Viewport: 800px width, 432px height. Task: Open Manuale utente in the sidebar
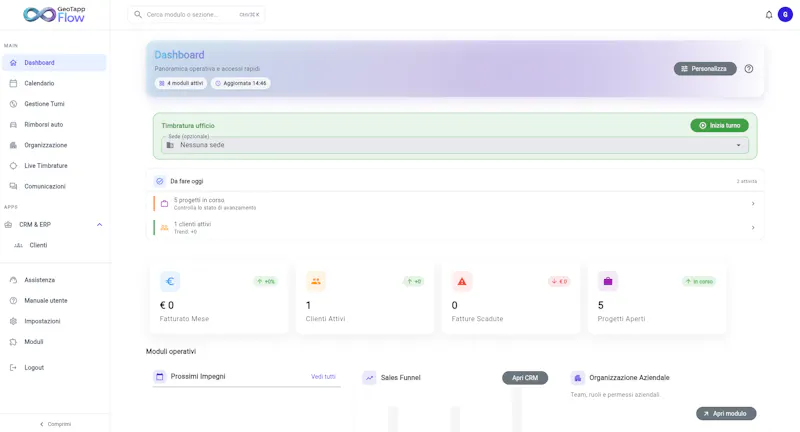coord(54,301)
